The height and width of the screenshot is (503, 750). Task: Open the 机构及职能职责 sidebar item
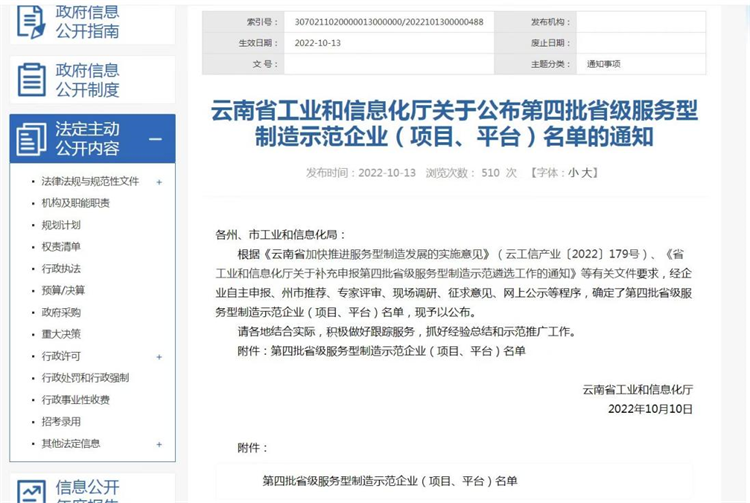(75, 203)
